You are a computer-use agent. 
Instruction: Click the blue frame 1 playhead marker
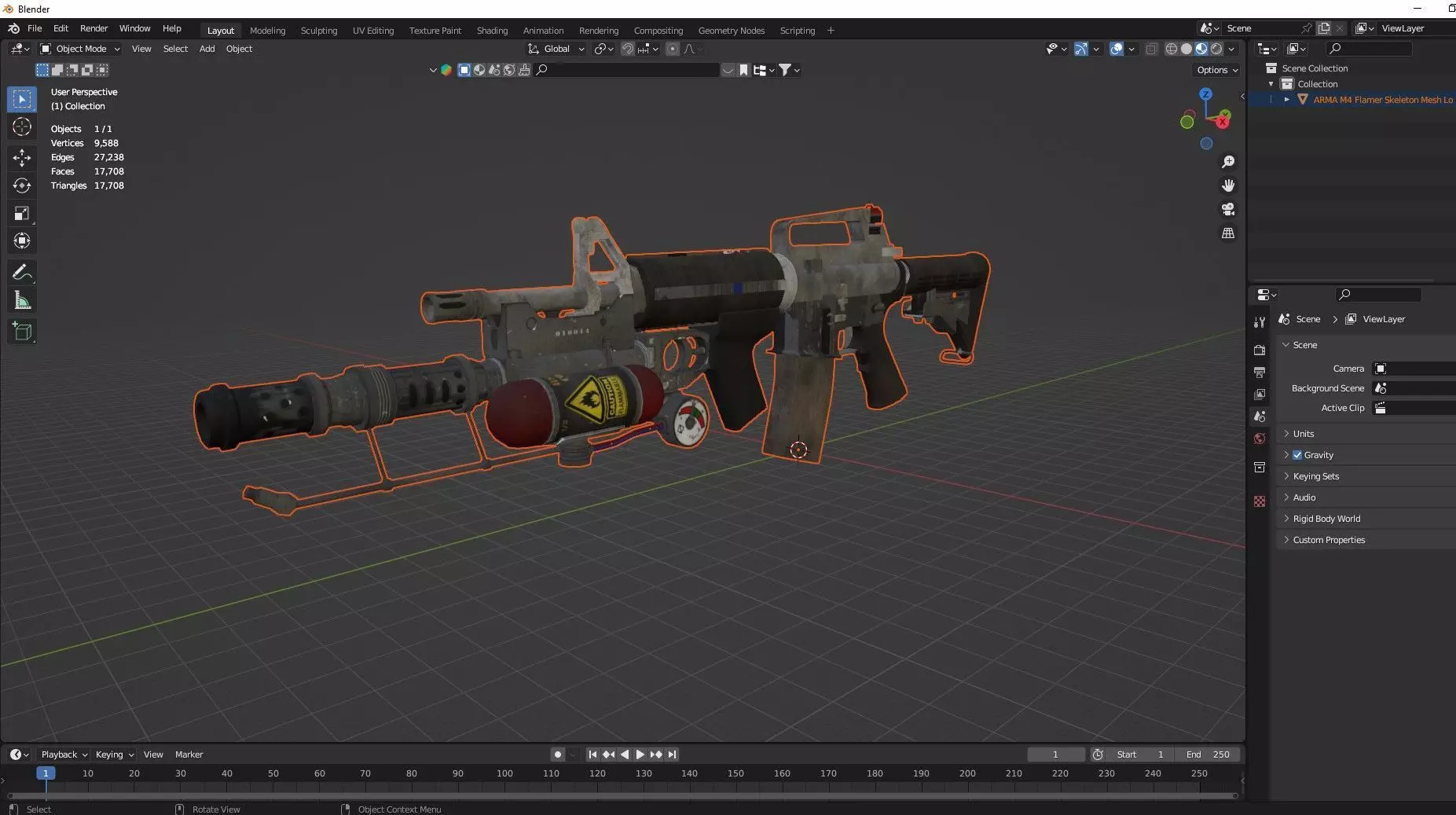pyautogui.click(x=46, y=773)
